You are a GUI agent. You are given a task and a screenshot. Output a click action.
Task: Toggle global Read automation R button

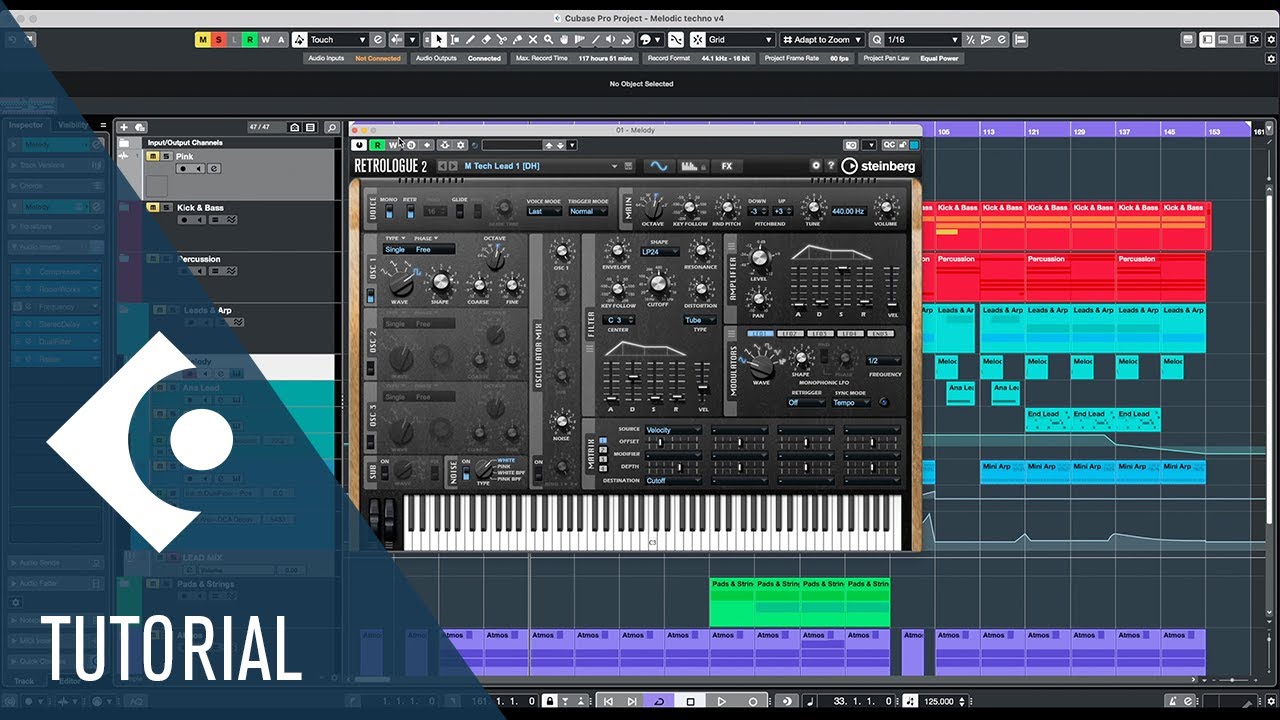(x=250, y=40)
